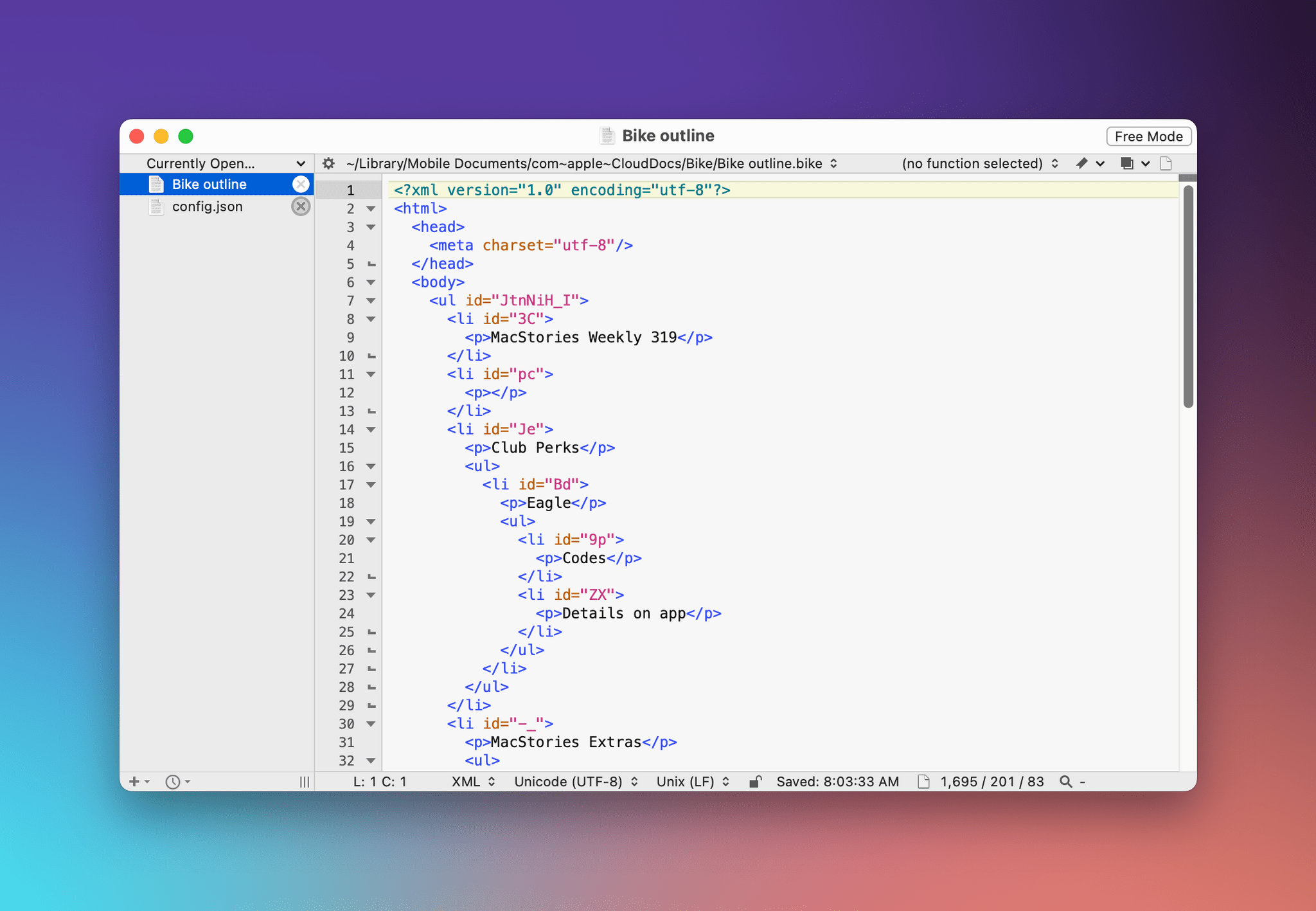The height and width of the screenshot is (911, 1316).
Task: Collapse the head fold at line 3
Action: (x=371, y=227)
